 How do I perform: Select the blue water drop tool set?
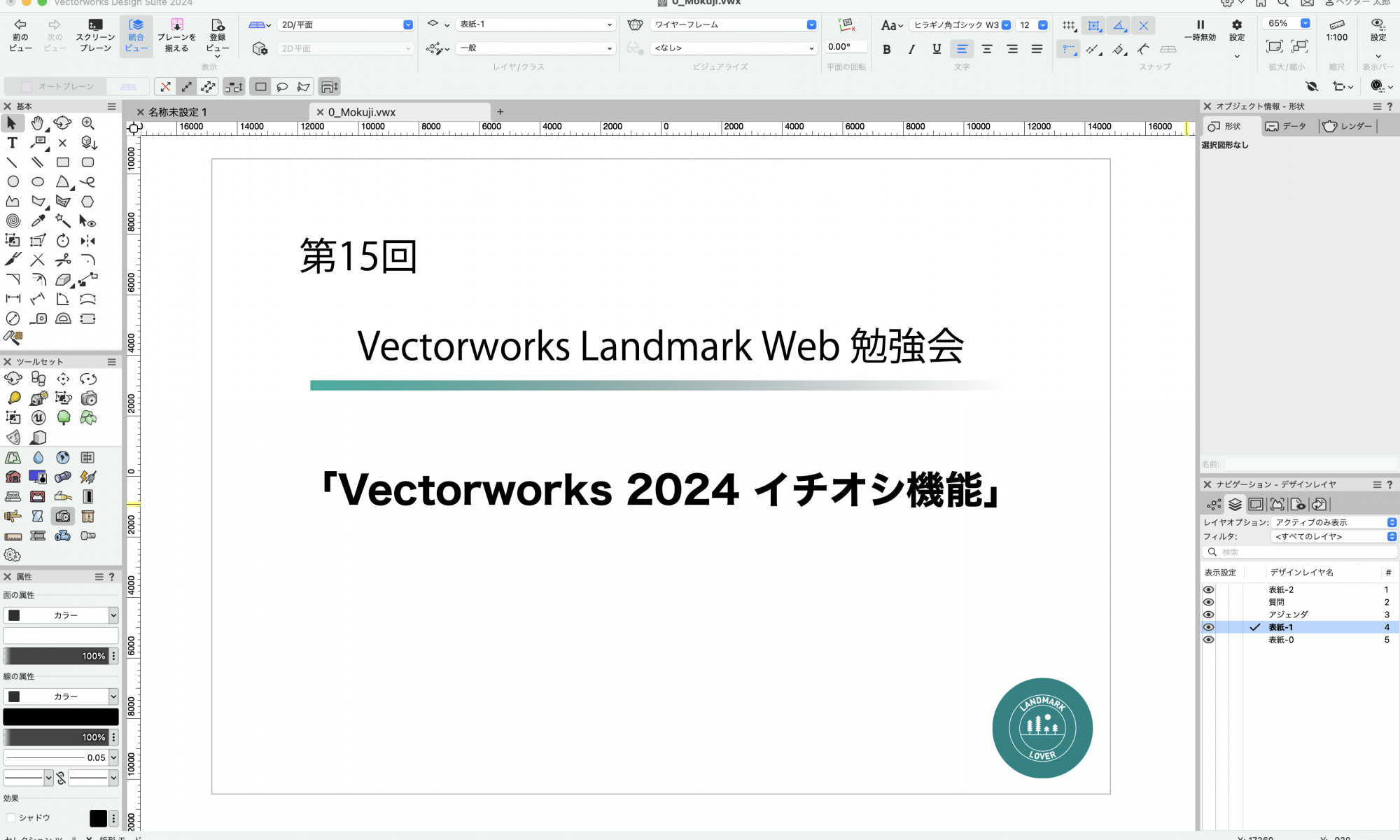(38, 458)
